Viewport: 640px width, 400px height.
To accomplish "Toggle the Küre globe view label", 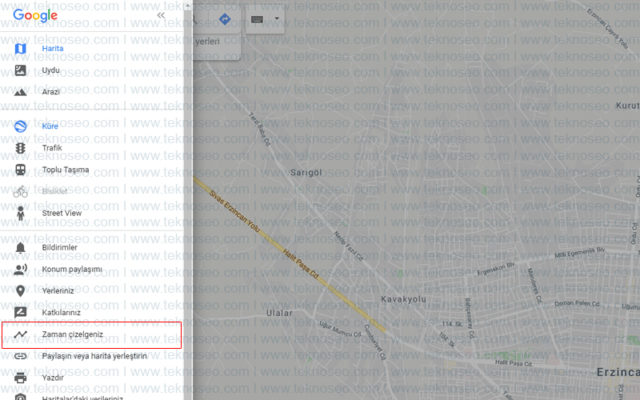I will click(50, 126).
